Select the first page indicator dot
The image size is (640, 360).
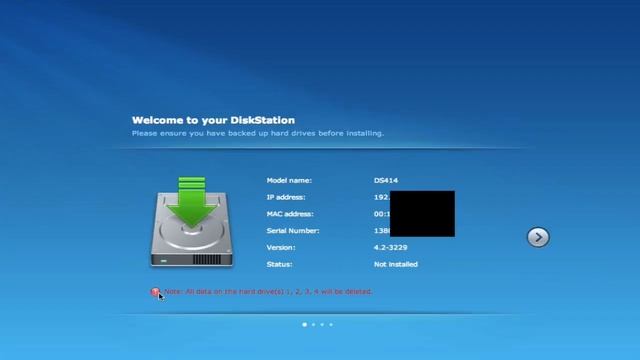pyautogui.click(x=304, y=324)
